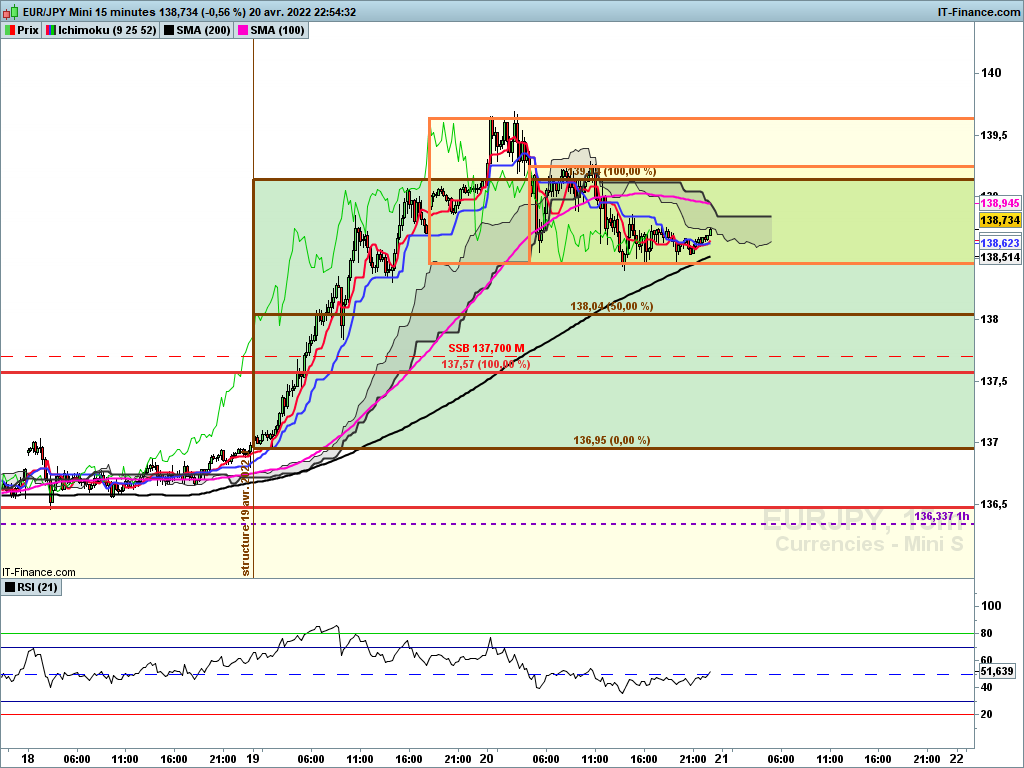Click the 138,04 (50,00 %) Fibonacci label
Viewport: 1024px width, 768px height.
tap(611, 306)
